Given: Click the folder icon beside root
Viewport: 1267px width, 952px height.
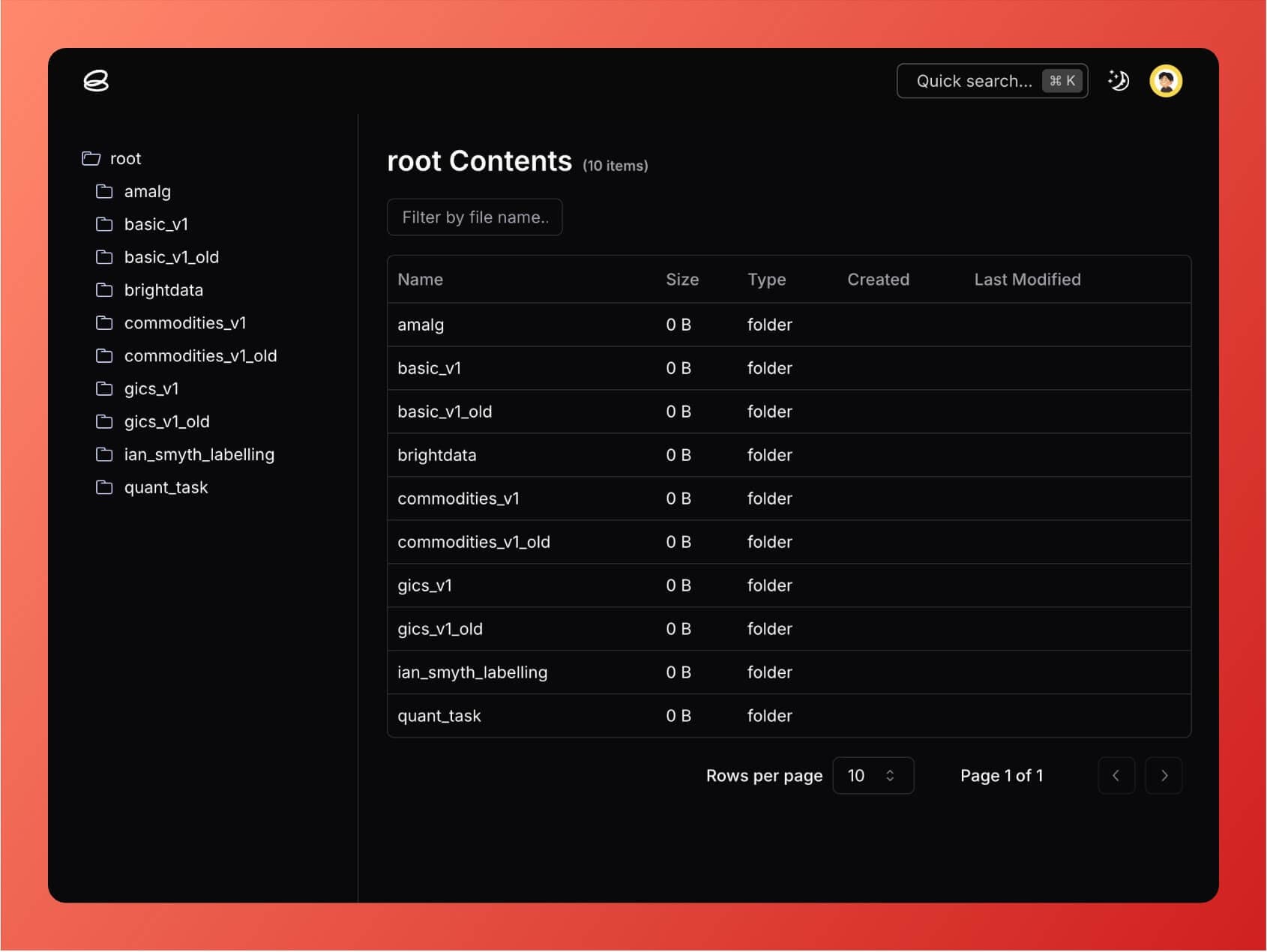Looking at the screenshot, I should point(90,158).
